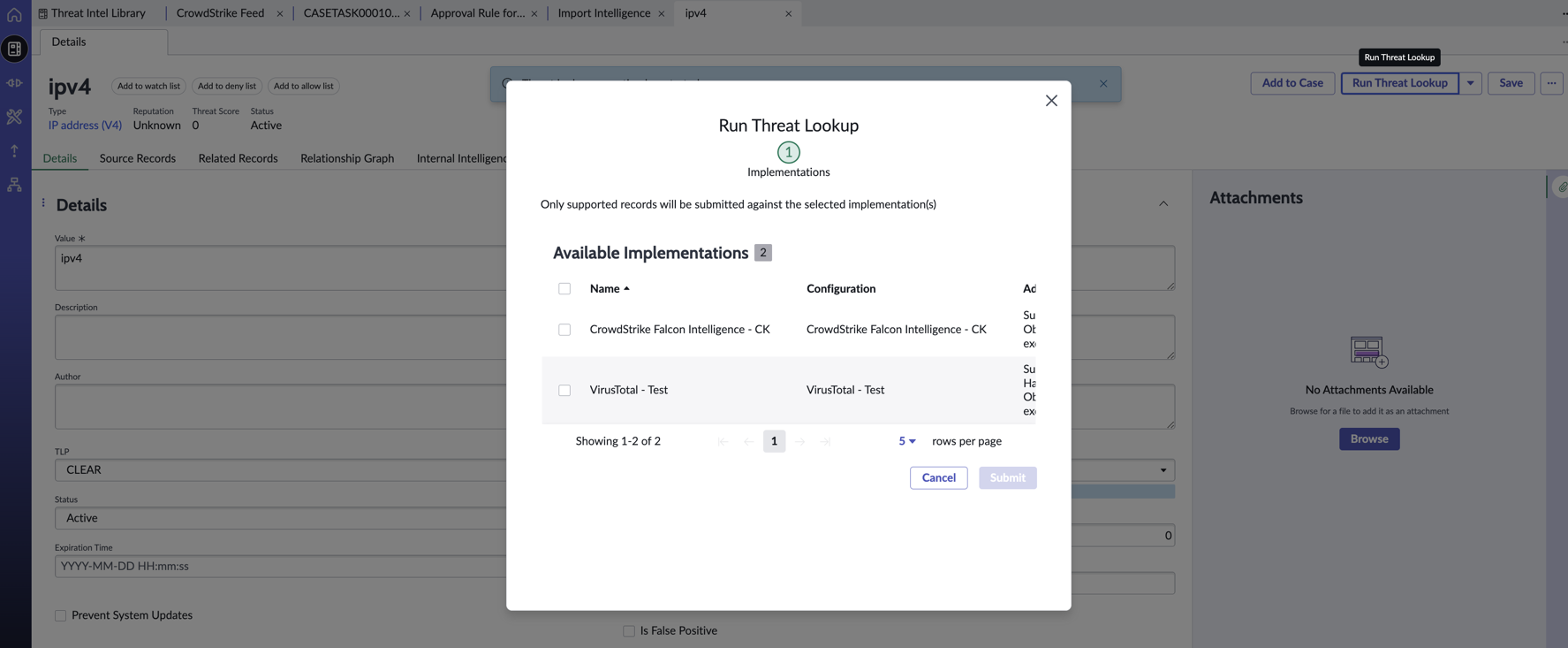
Task: Close the ipv4 tab
Action: tap(789, 13)
